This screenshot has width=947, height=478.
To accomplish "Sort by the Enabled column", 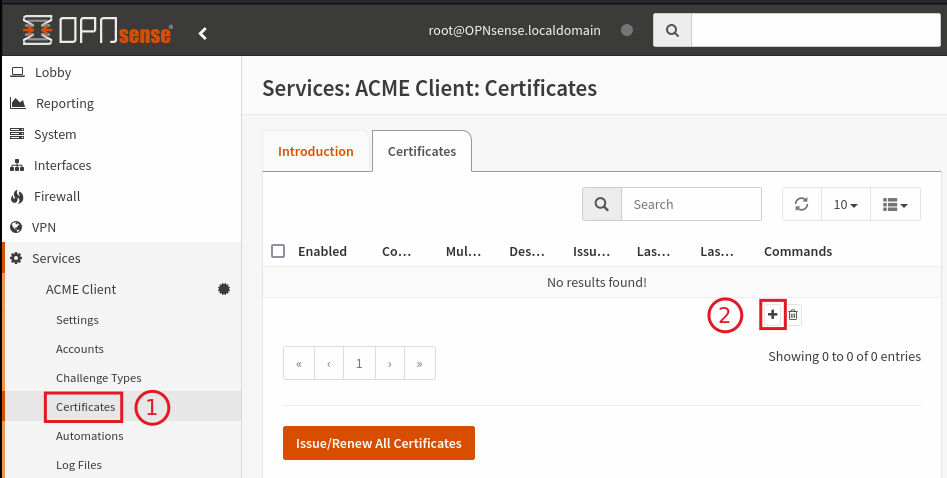I will (322, 251).
